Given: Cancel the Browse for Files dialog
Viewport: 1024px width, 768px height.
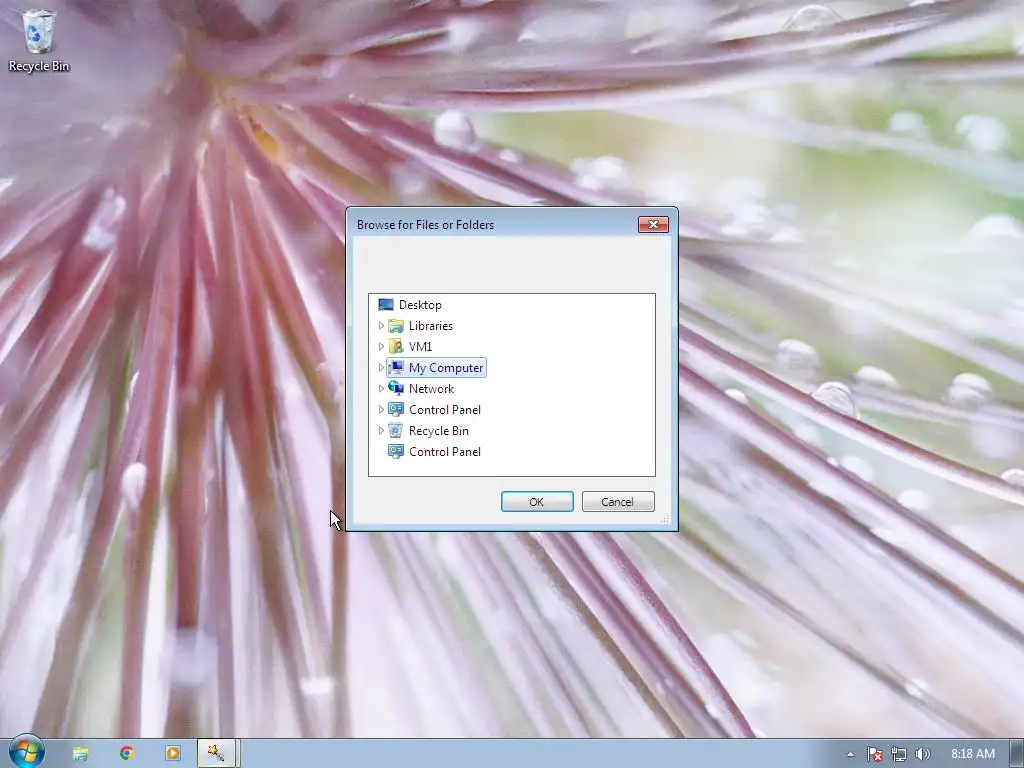Looking at the screenshot, I should pos(618,502).
